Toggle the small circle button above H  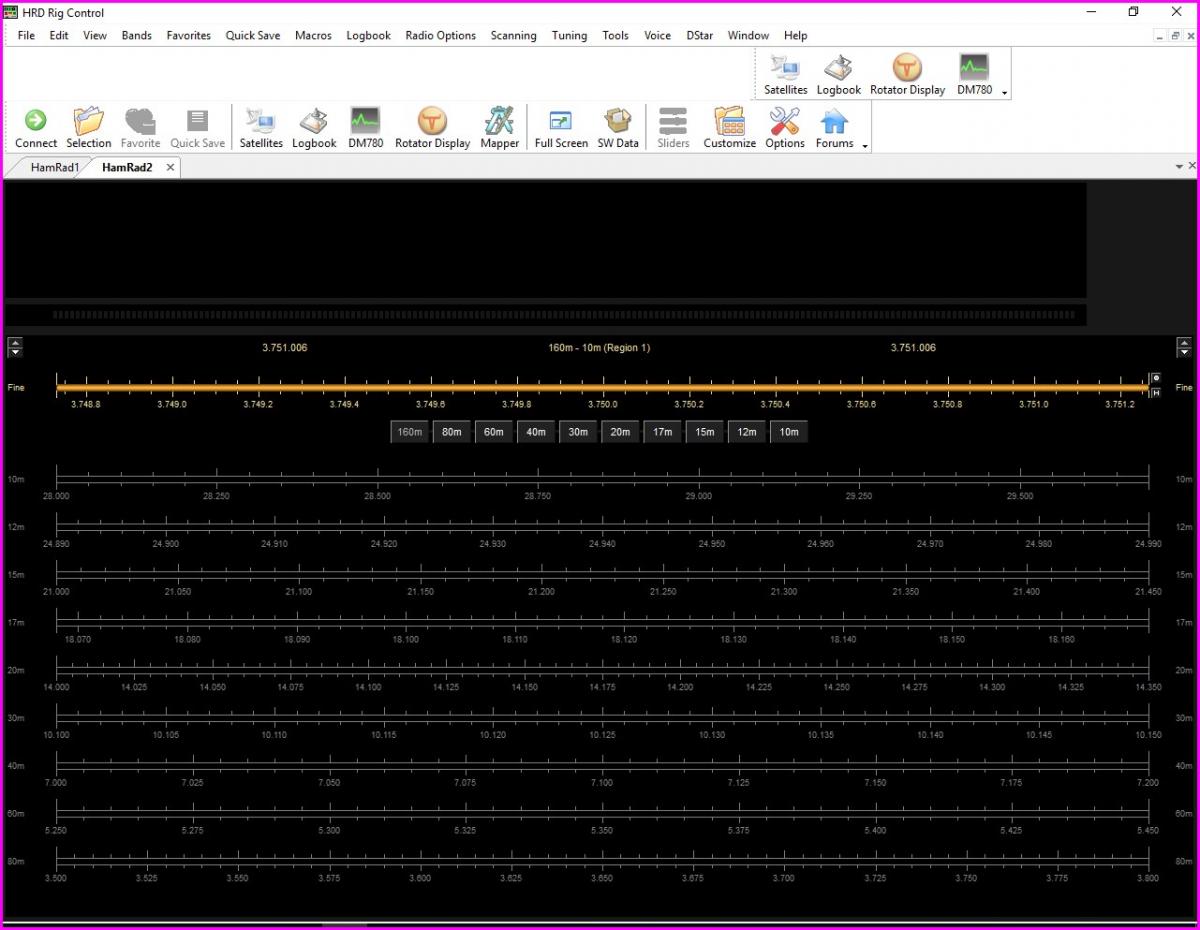[1157, 378]
